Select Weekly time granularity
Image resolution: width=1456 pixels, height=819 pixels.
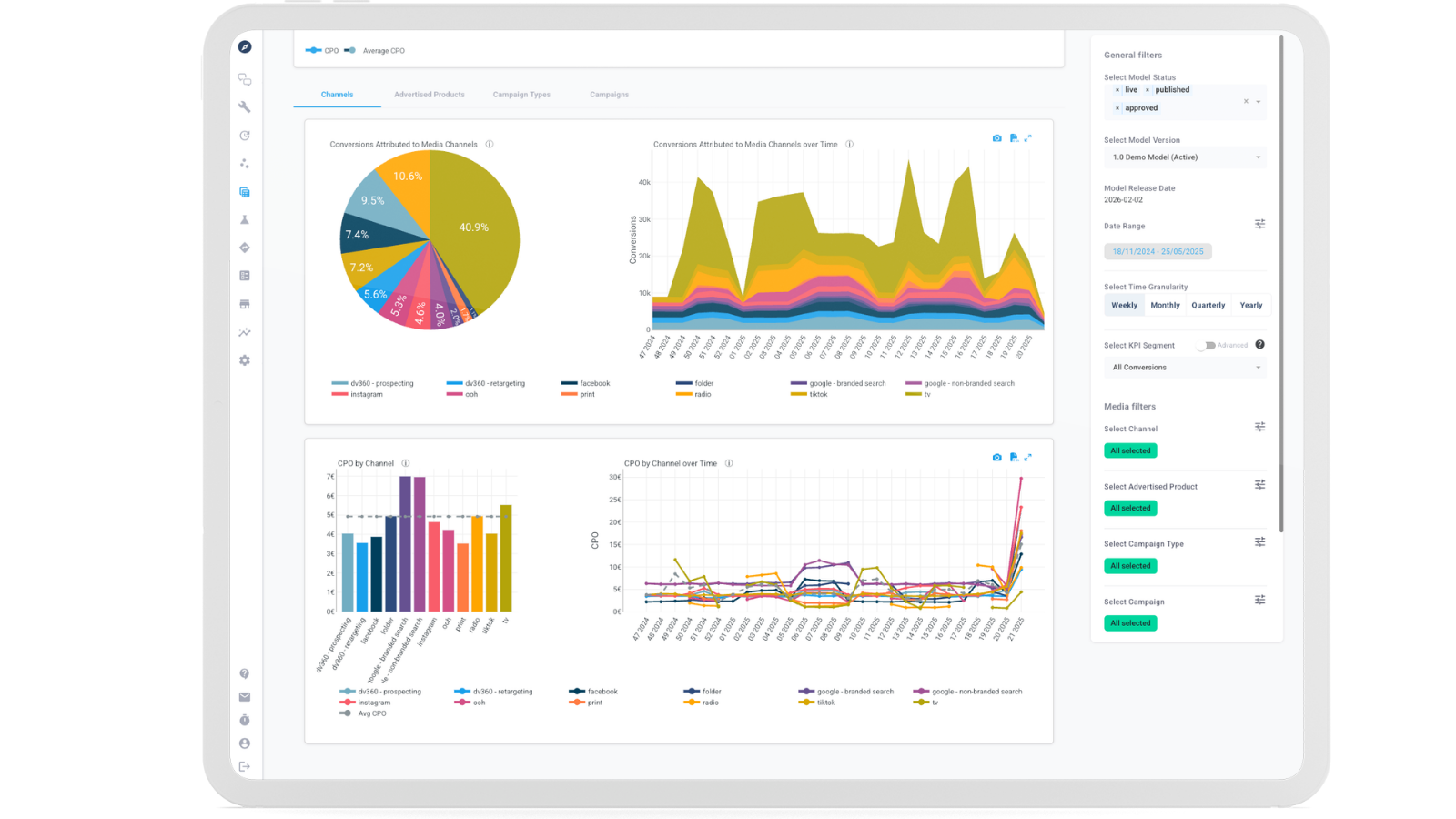pos(1124,306)
